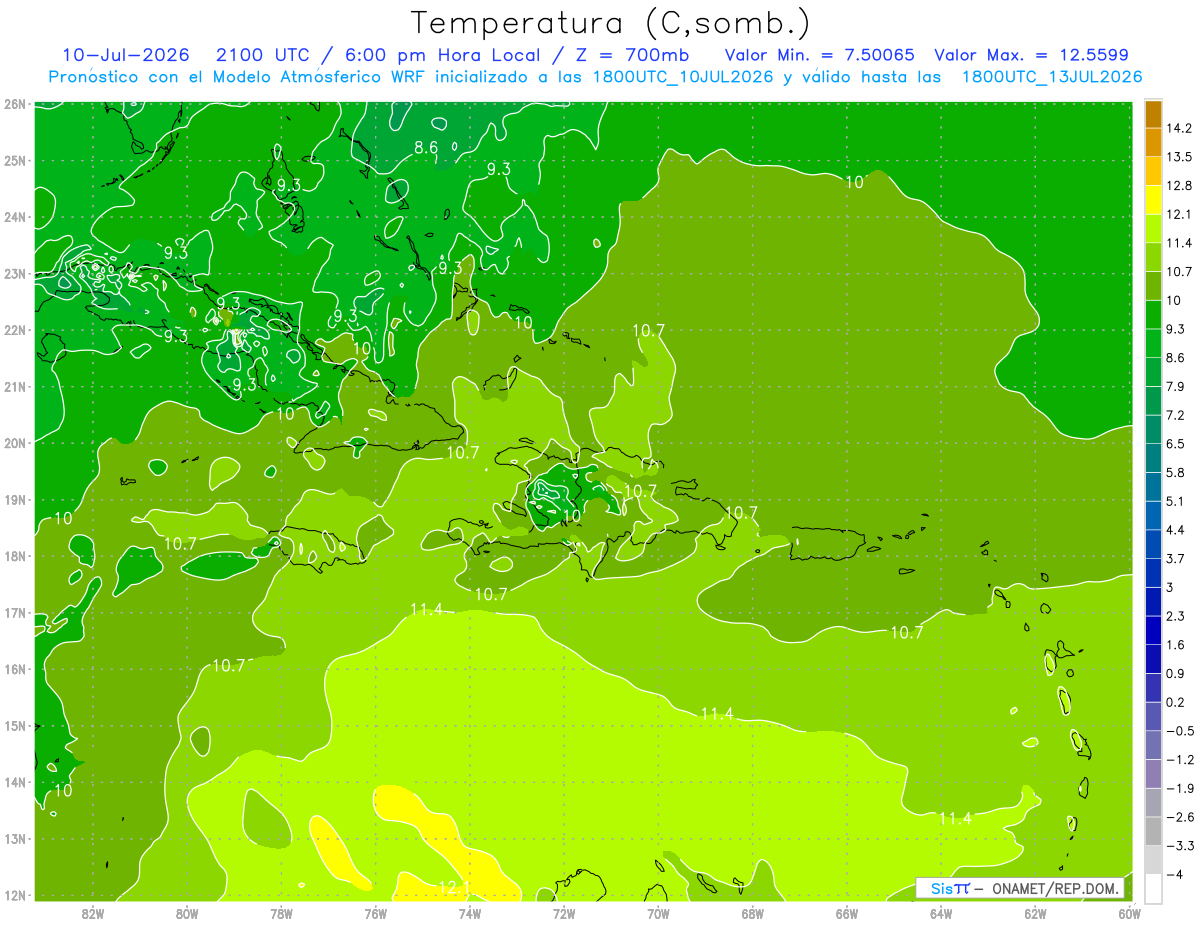This screenshot has height=927, width=1200.
Task: Click the 25N latitude axis label
Action: [14, 160]
